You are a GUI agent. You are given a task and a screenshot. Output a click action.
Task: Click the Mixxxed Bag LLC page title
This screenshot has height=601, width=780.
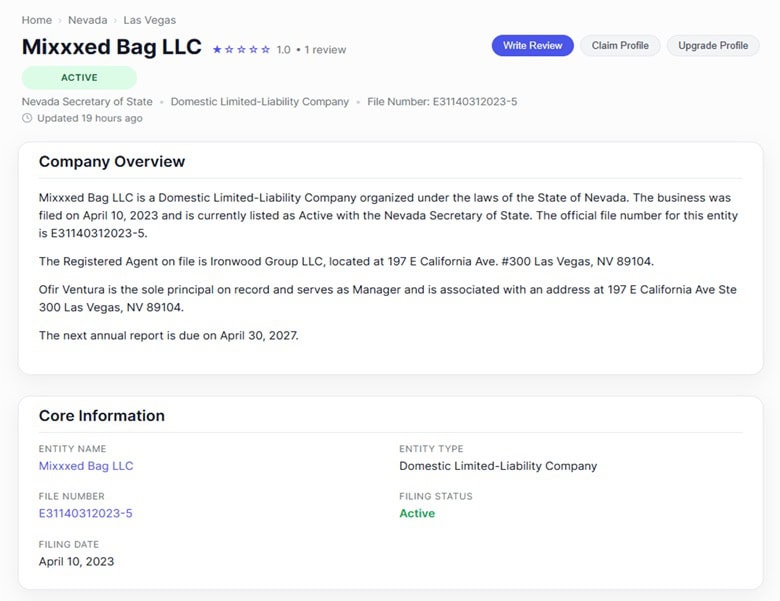click(111, 47)
